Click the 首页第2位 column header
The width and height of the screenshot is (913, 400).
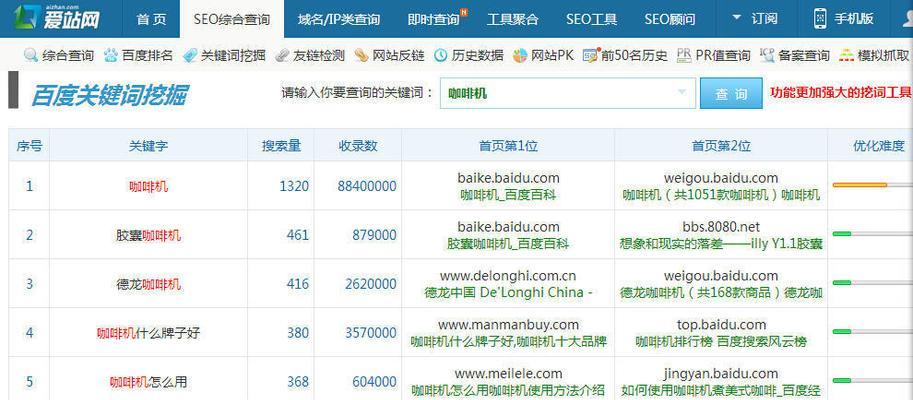pos(721,146)
